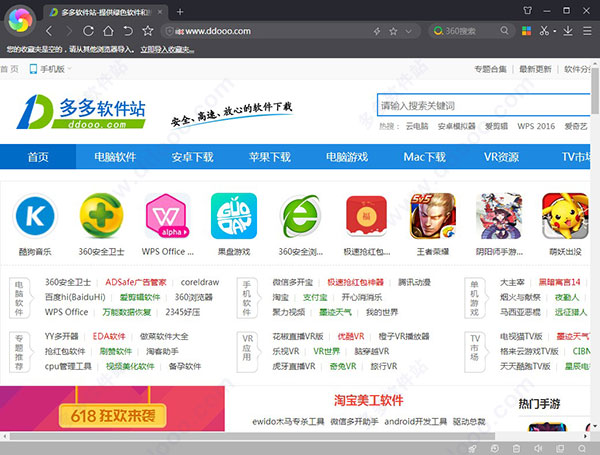Select the Mac下载 navigation tab
Viewport: 600px width, 455px height.
(424, 157)
